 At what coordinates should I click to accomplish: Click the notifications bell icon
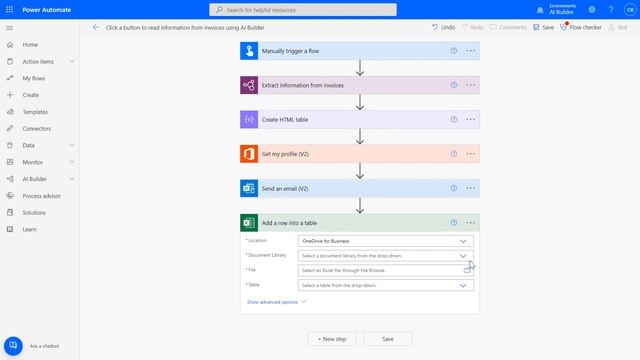click(540, 10)
